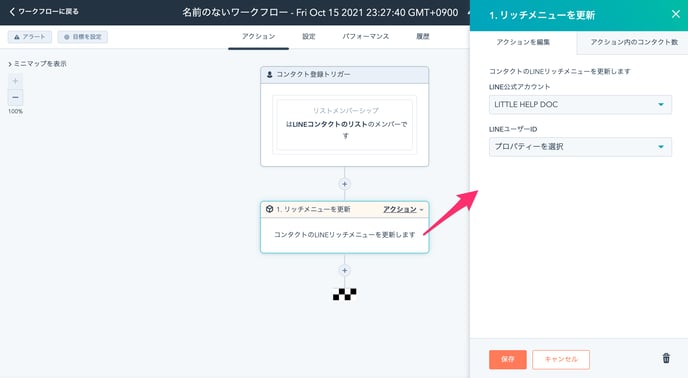Viewport: 688px width, 378px height.
Task: Open the LINEユーザーID プロパティーを選択 dropdown
Action: 580,147
